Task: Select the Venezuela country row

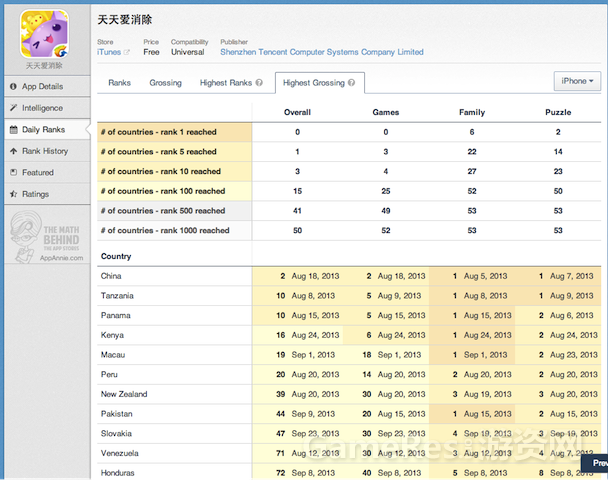Action: pyautogui.click(x=349, y=453)
